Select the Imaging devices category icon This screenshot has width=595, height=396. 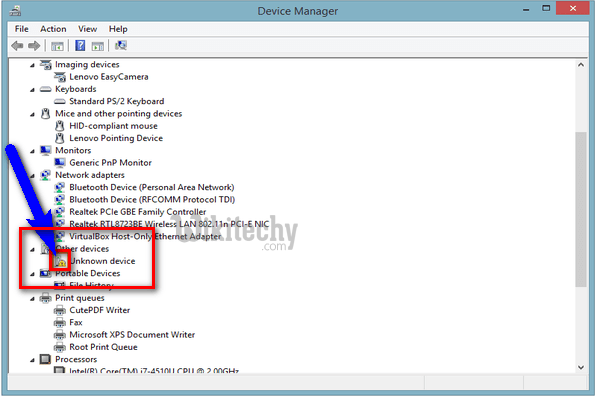[x=46, y=64]
